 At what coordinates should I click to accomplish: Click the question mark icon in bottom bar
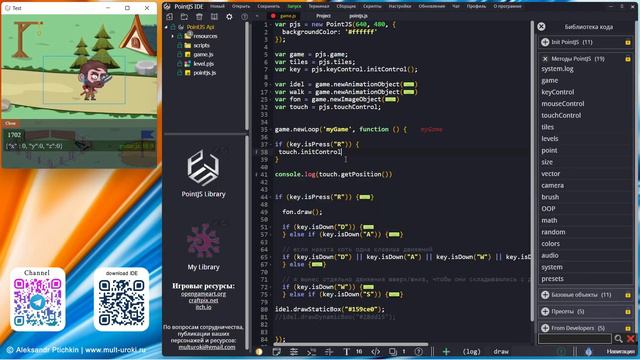click(x=418, y=351)
